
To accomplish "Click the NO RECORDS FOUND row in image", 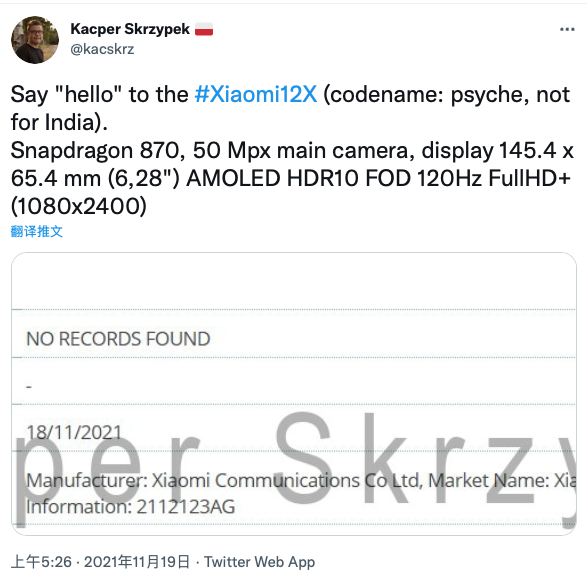I will click(x=294, y=334).
